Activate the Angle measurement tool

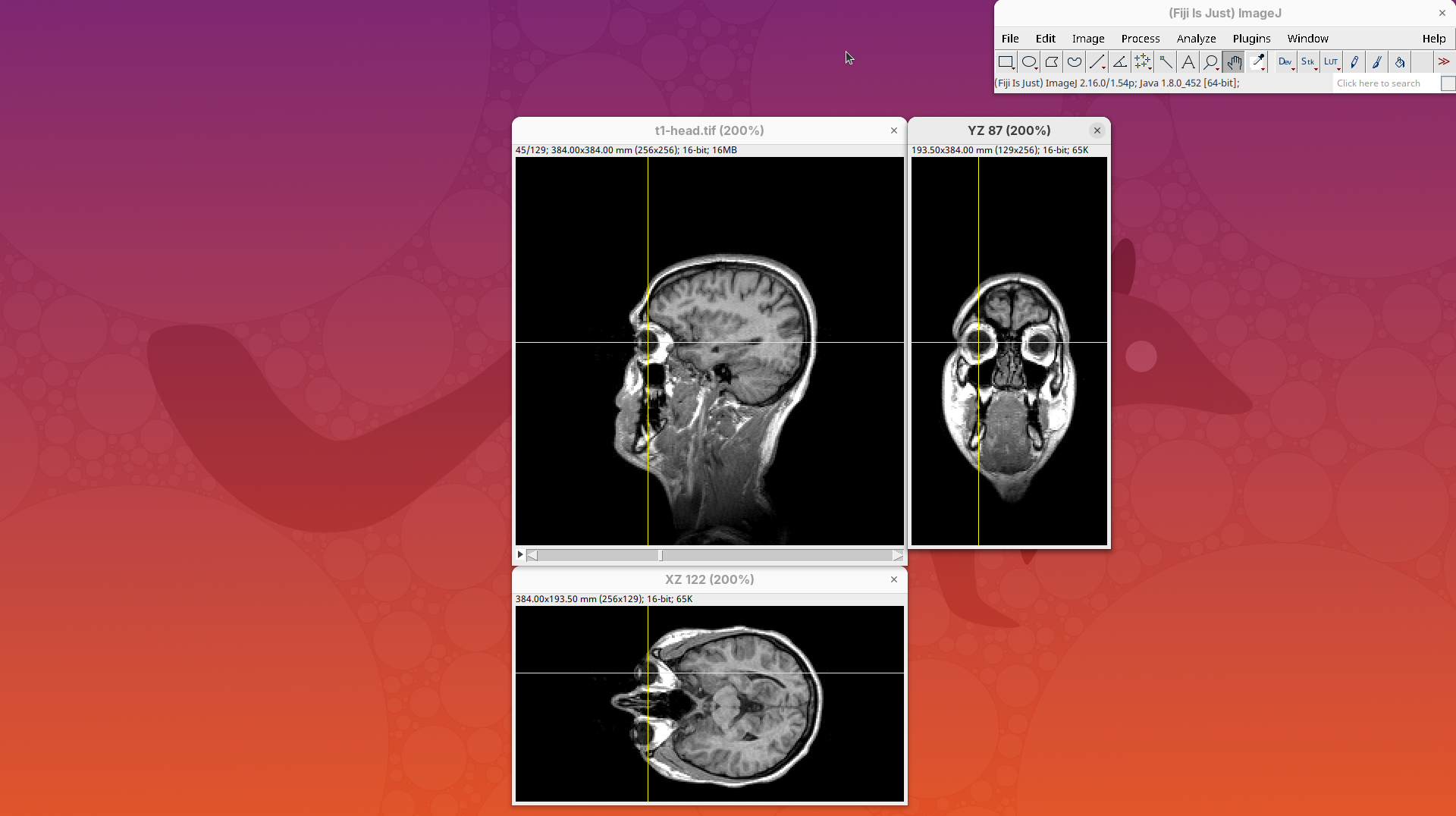tap(1120, 62)
